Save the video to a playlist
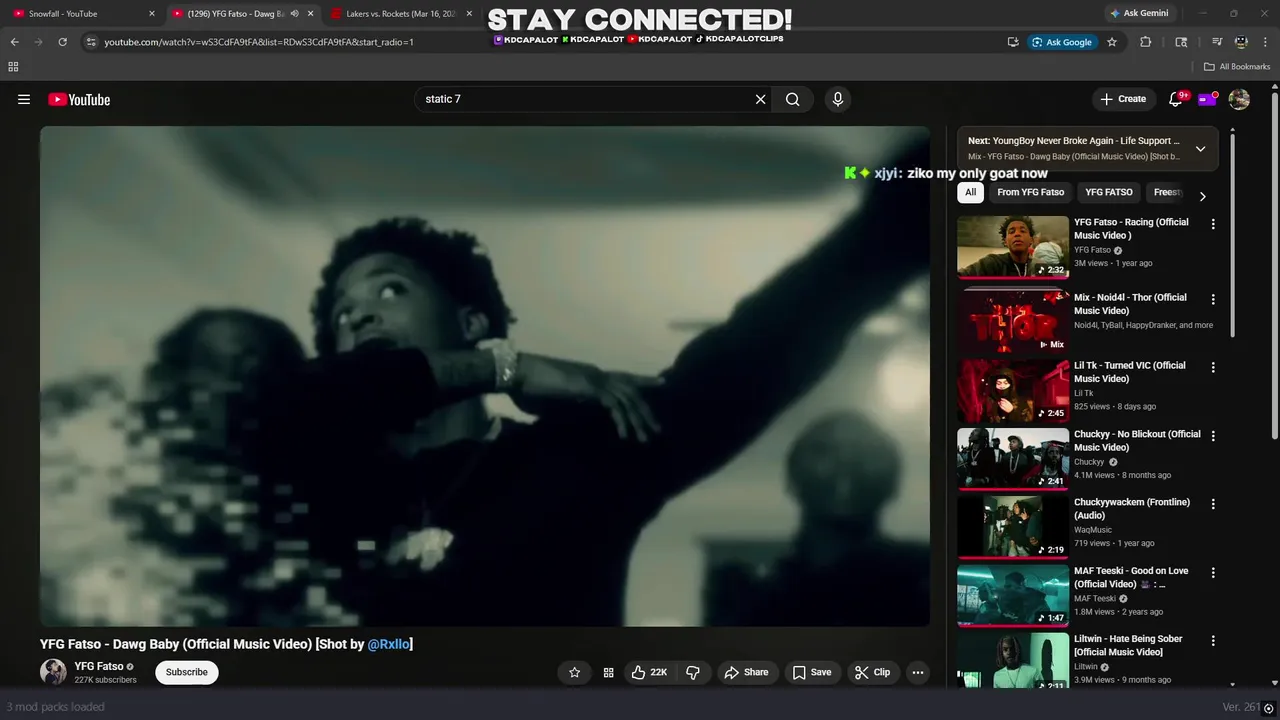 point(812,672)
